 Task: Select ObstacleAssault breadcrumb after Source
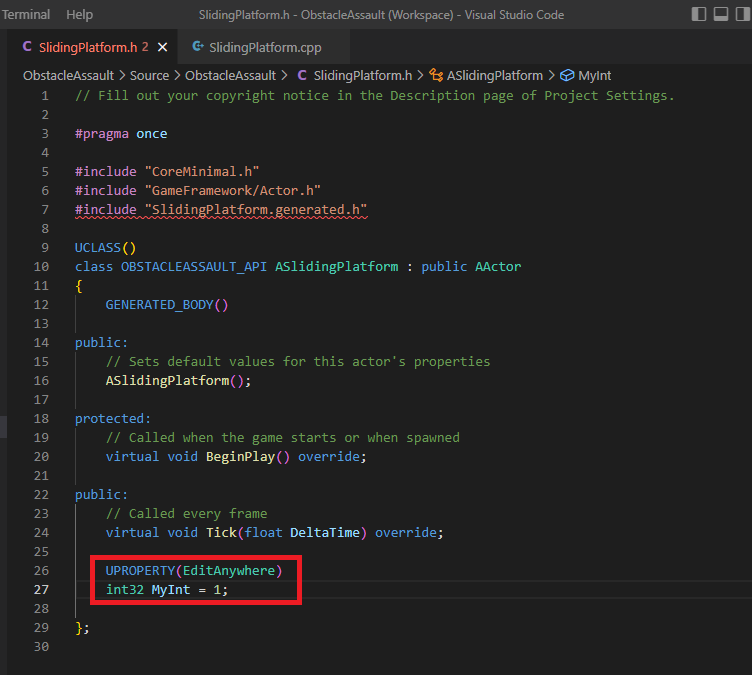click(231, 76)
